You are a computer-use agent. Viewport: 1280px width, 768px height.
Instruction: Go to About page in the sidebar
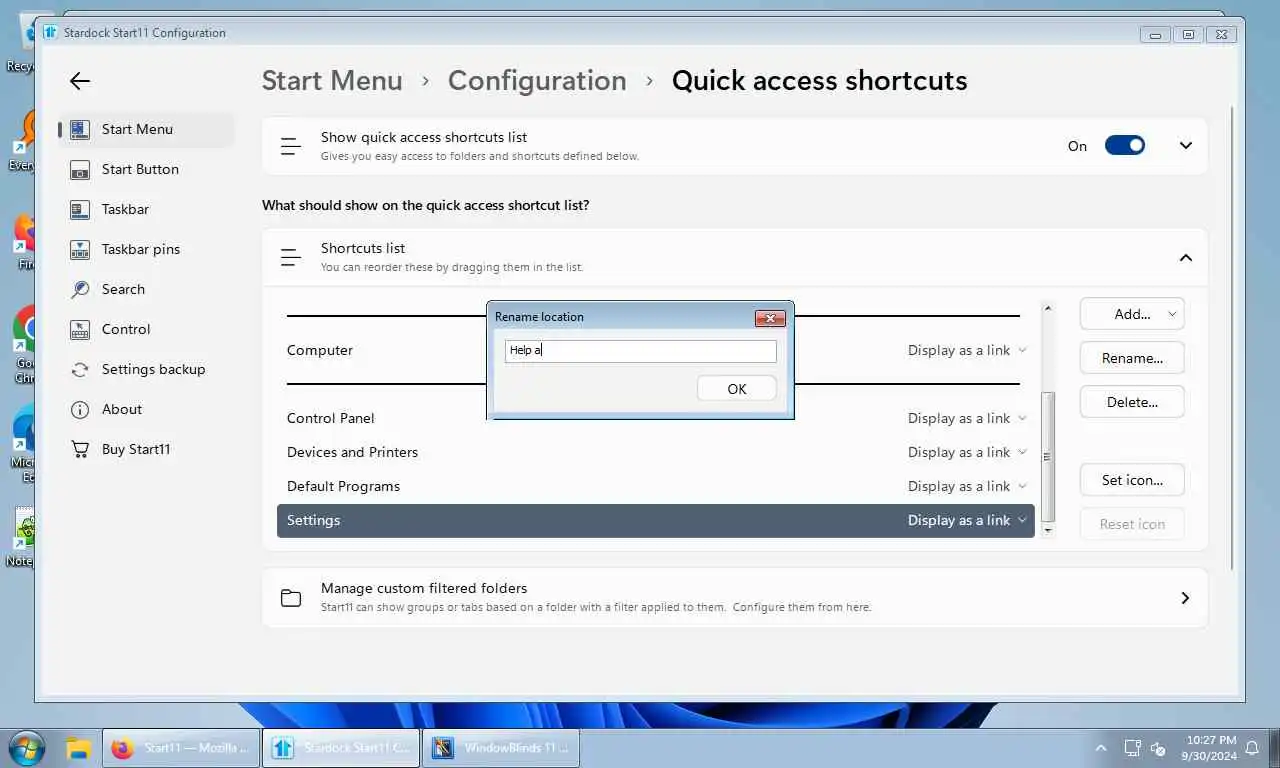pos(147,409)
